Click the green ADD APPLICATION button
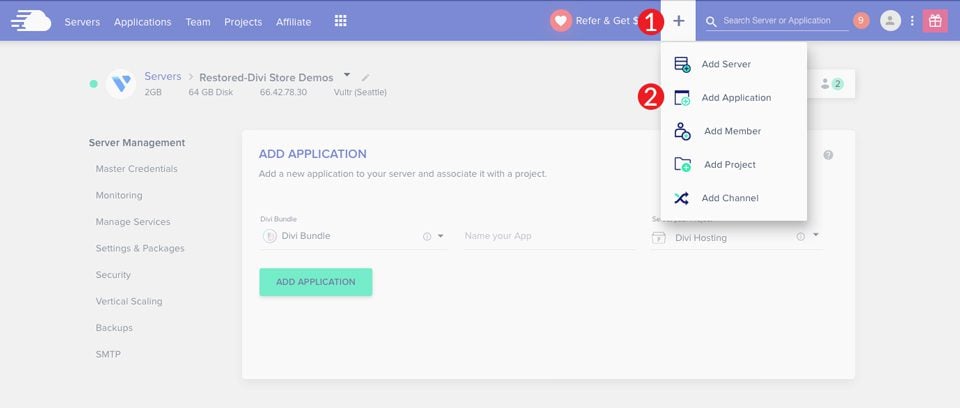The height and width of the screenshot is (408, 960). click(315, 282)
